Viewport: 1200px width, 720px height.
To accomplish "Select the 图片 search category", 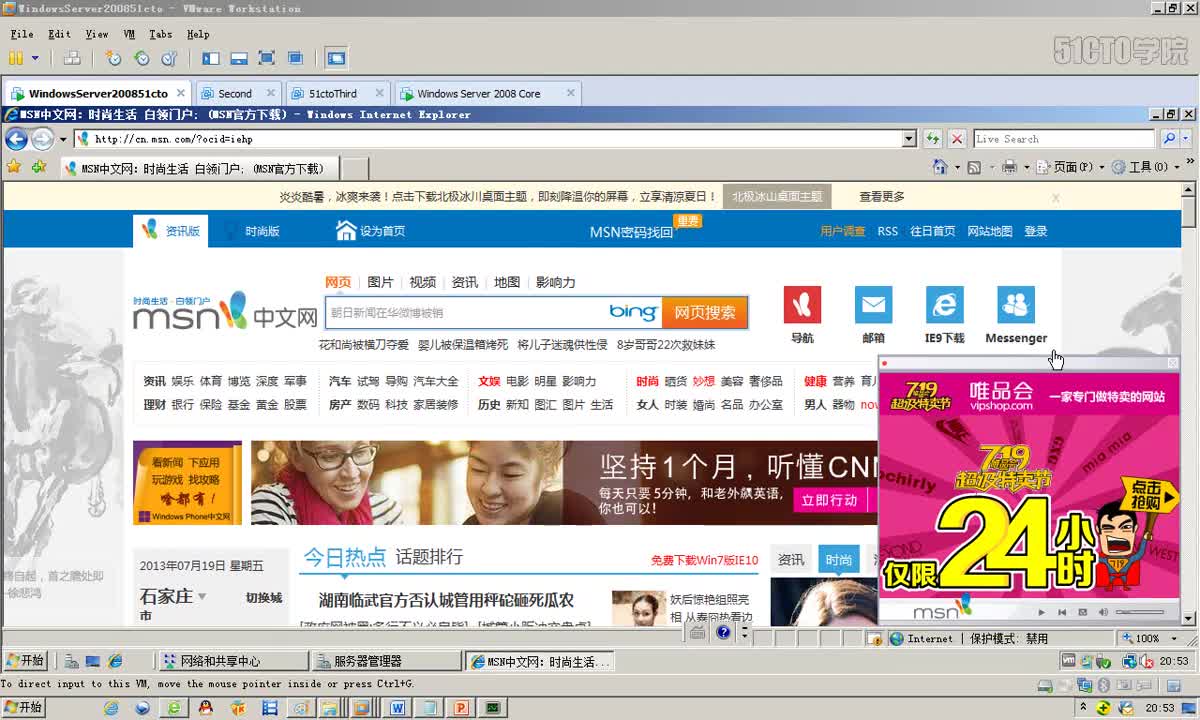I will click(380, 282).
